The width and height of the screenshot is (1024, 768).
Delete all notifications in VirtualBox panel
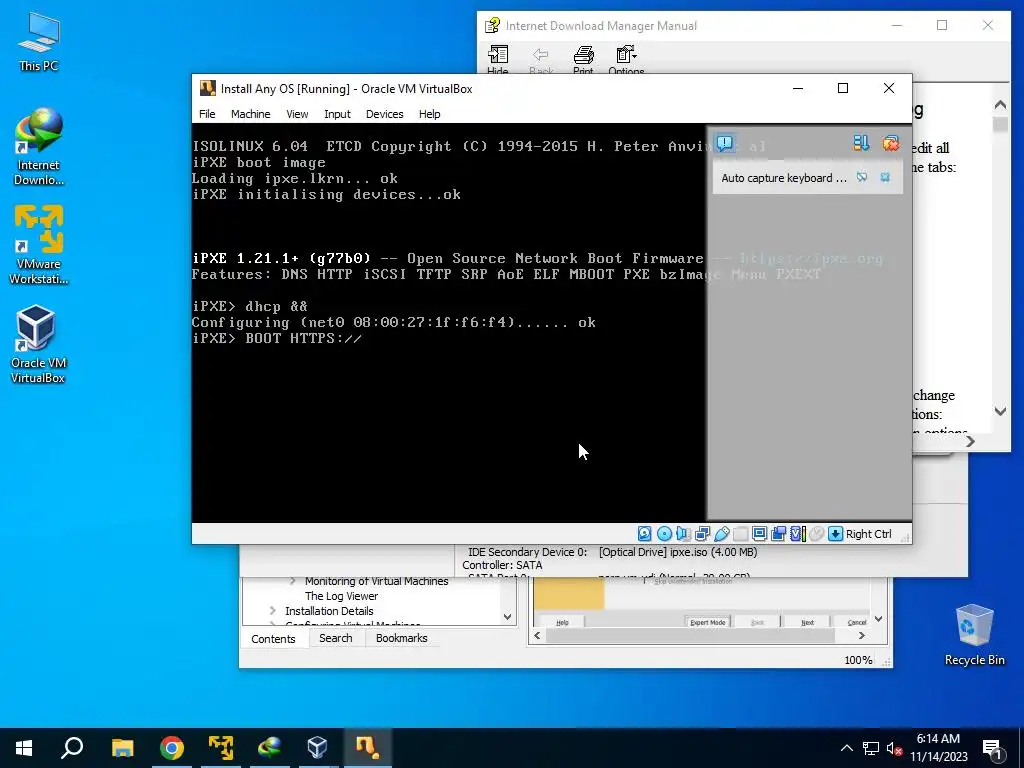pos(890,143)
